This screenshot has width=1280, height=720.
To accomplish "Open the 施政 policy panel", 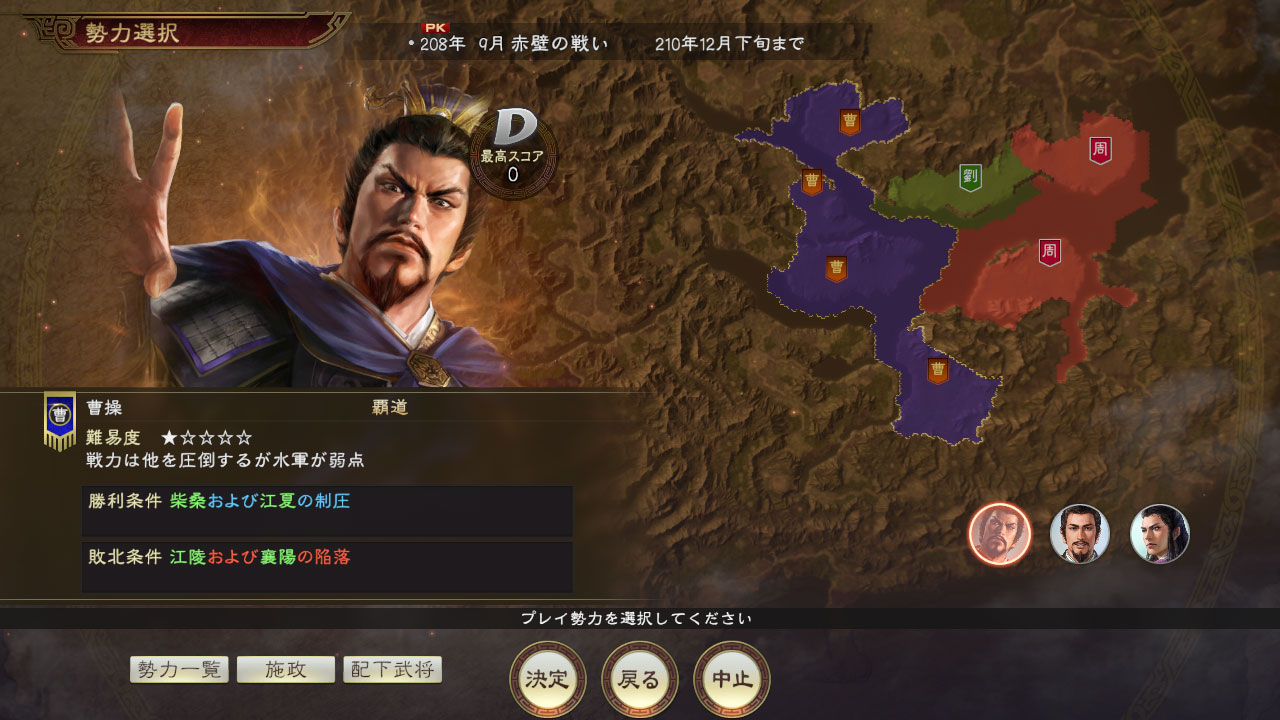I will tap(286, 670).
